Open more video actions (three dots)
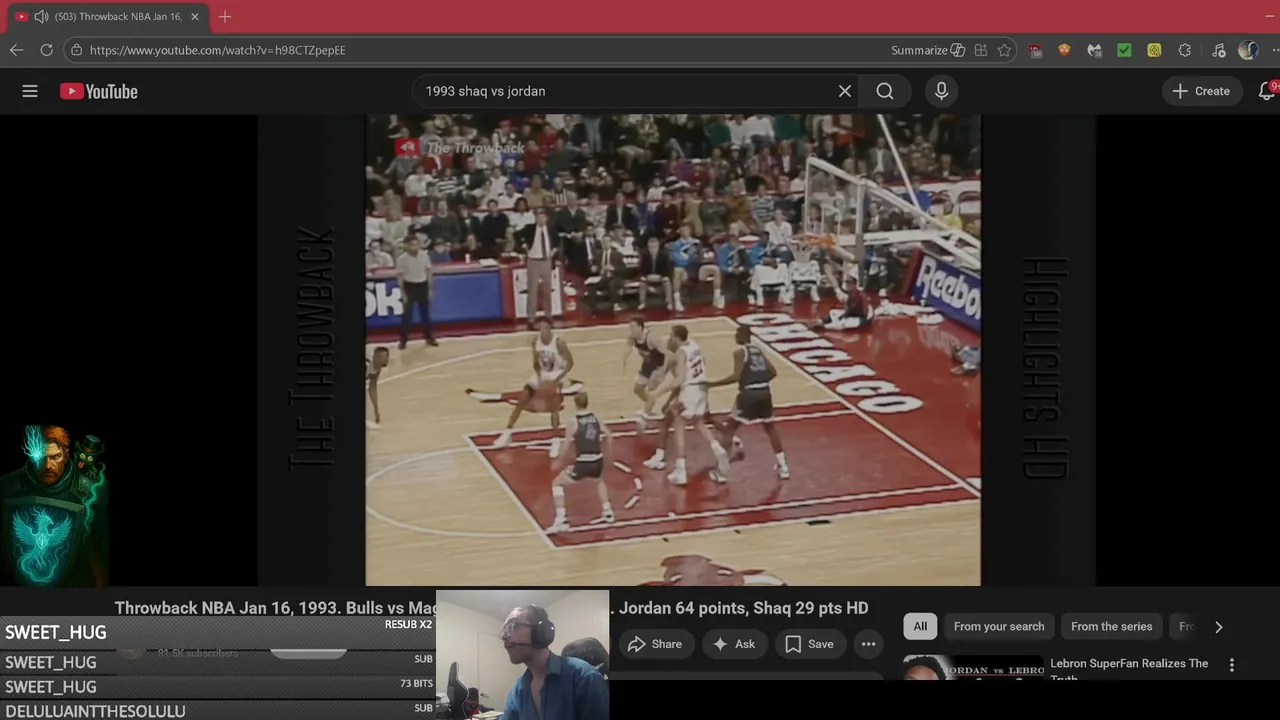Screen dimensions: 1280x720 click(868, 644)
